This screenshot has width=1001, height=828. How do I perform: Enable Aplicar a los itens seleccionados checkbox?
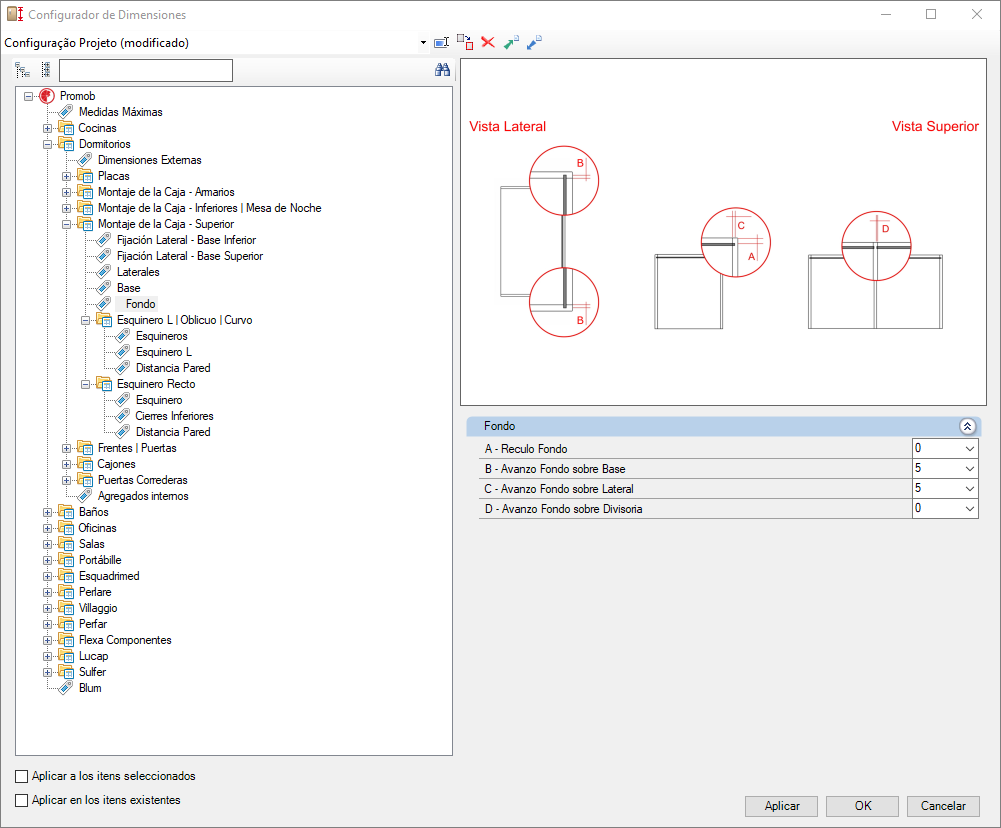[22, 776]
